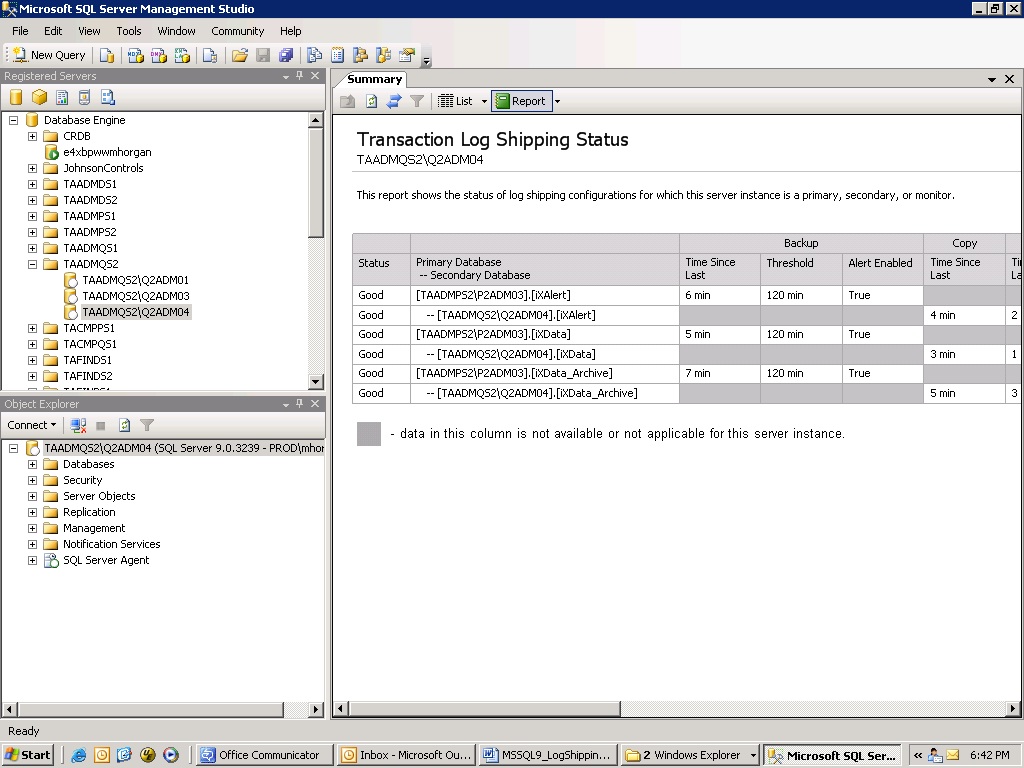Pin (auto-hide) the Registered Servers panel
1024x768 pixels.
[300, 76]
